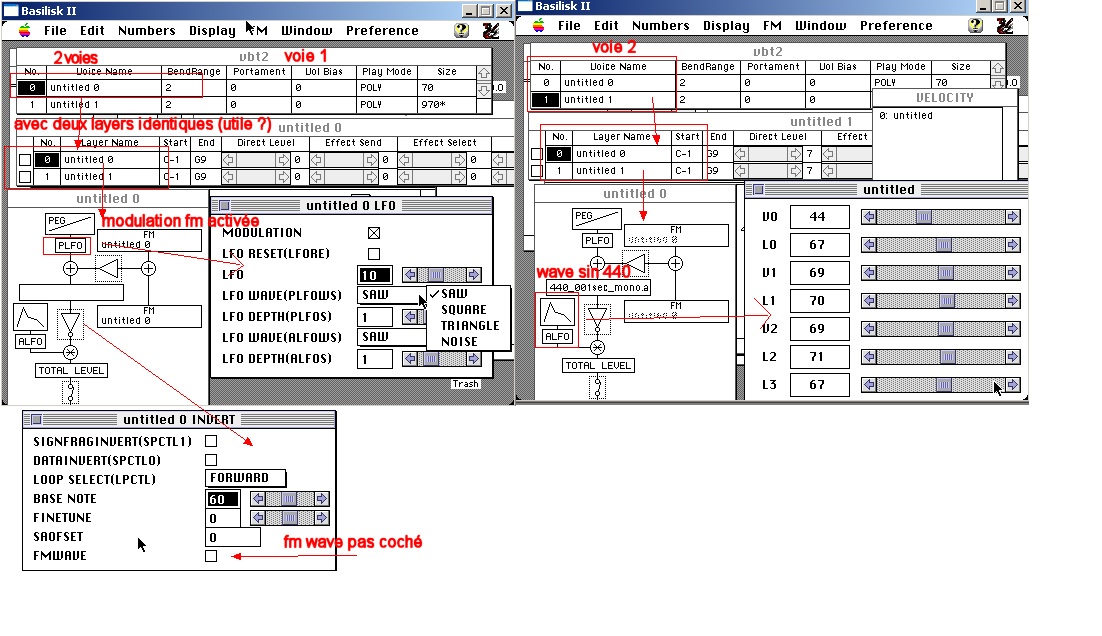Click the voice table scroll-up arrow in the left window

pyautogui.click(x=484, y=73)
